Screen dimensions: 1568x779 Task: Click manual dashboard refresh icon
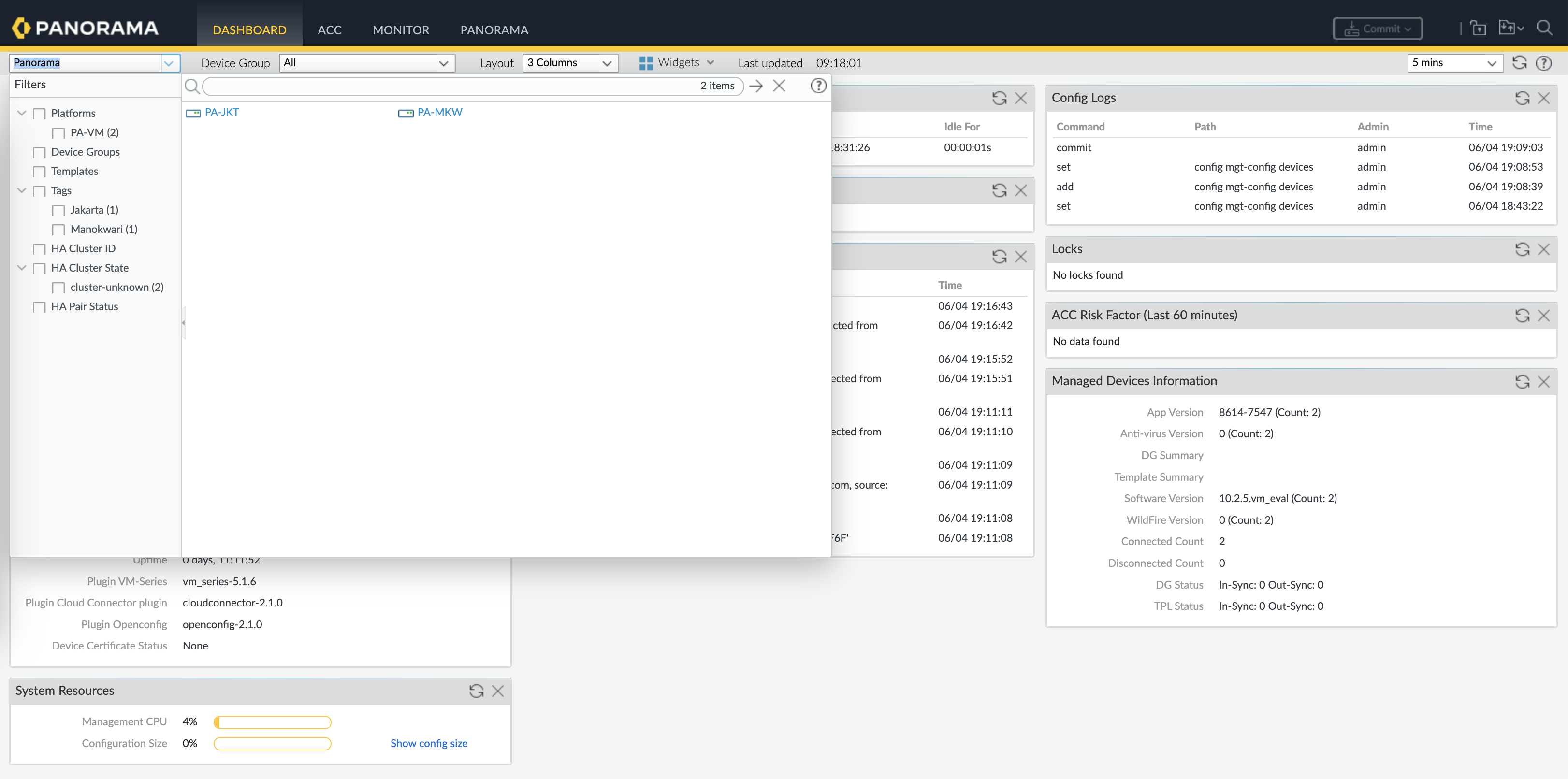pos(1519,63)
